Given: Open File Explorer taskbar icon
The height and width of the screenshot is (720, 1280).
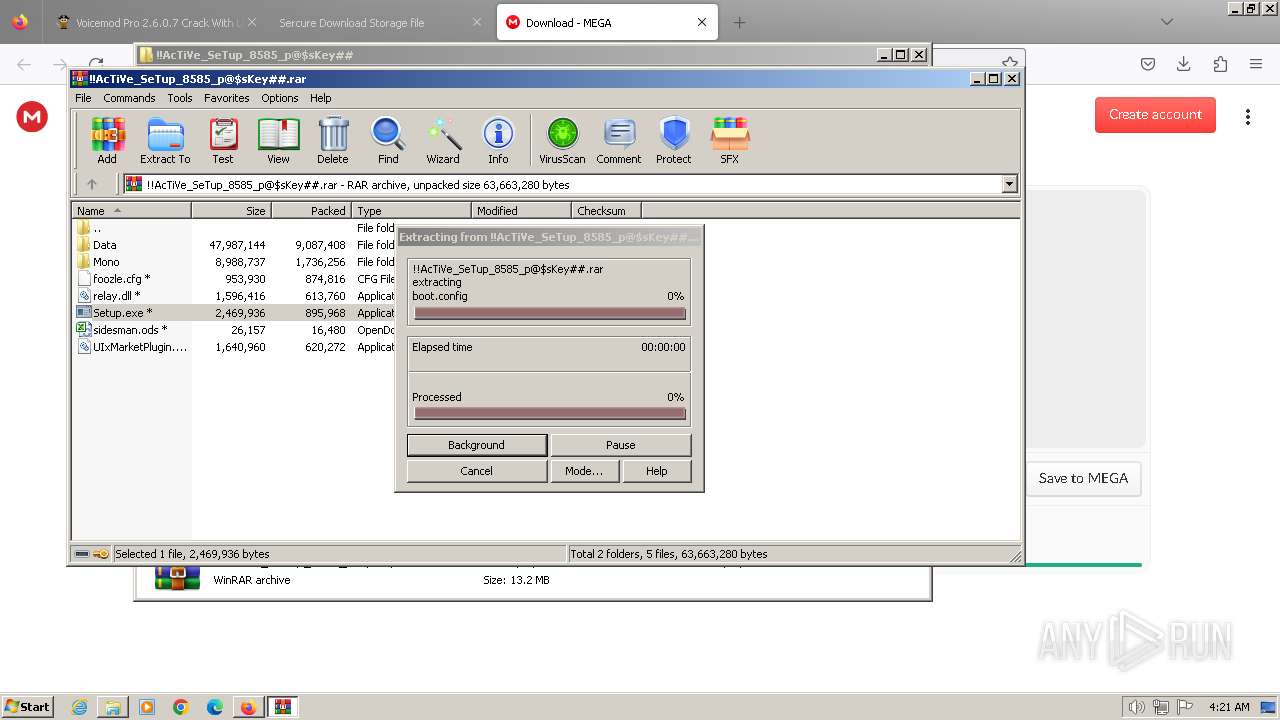Looking at the screenshot, I should (x=113, y=707).
